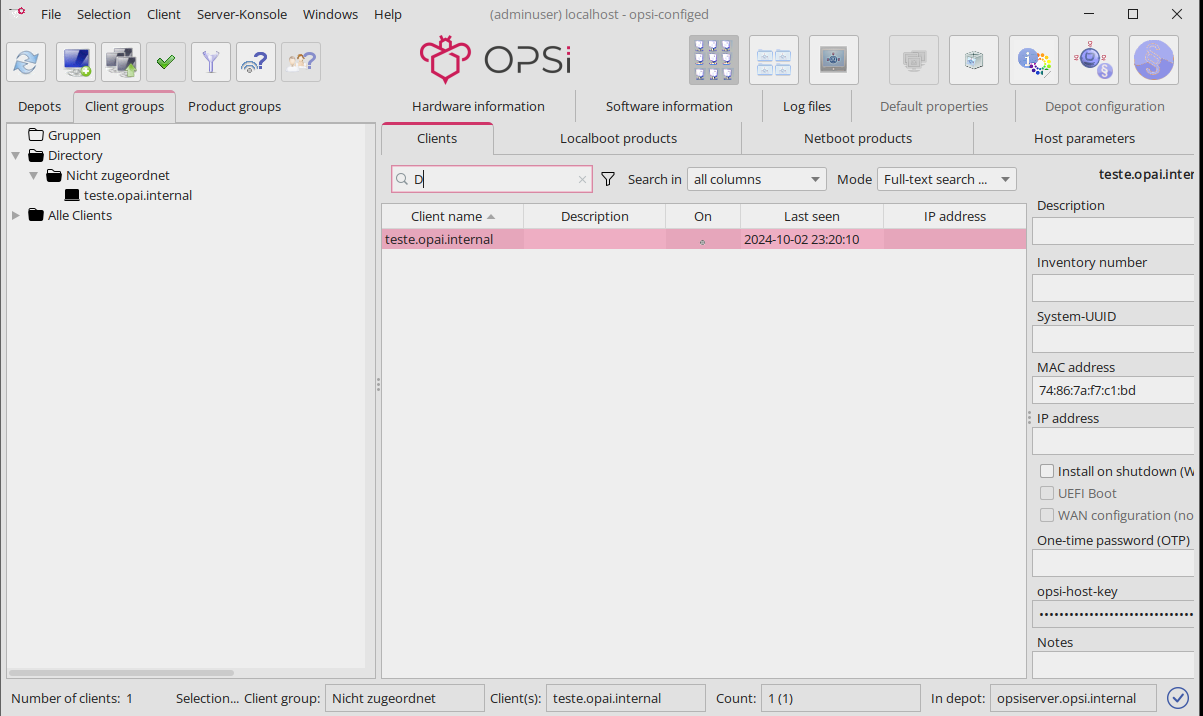Click the client connectivity check icon
1203x716 pixels.
(256, 62)
